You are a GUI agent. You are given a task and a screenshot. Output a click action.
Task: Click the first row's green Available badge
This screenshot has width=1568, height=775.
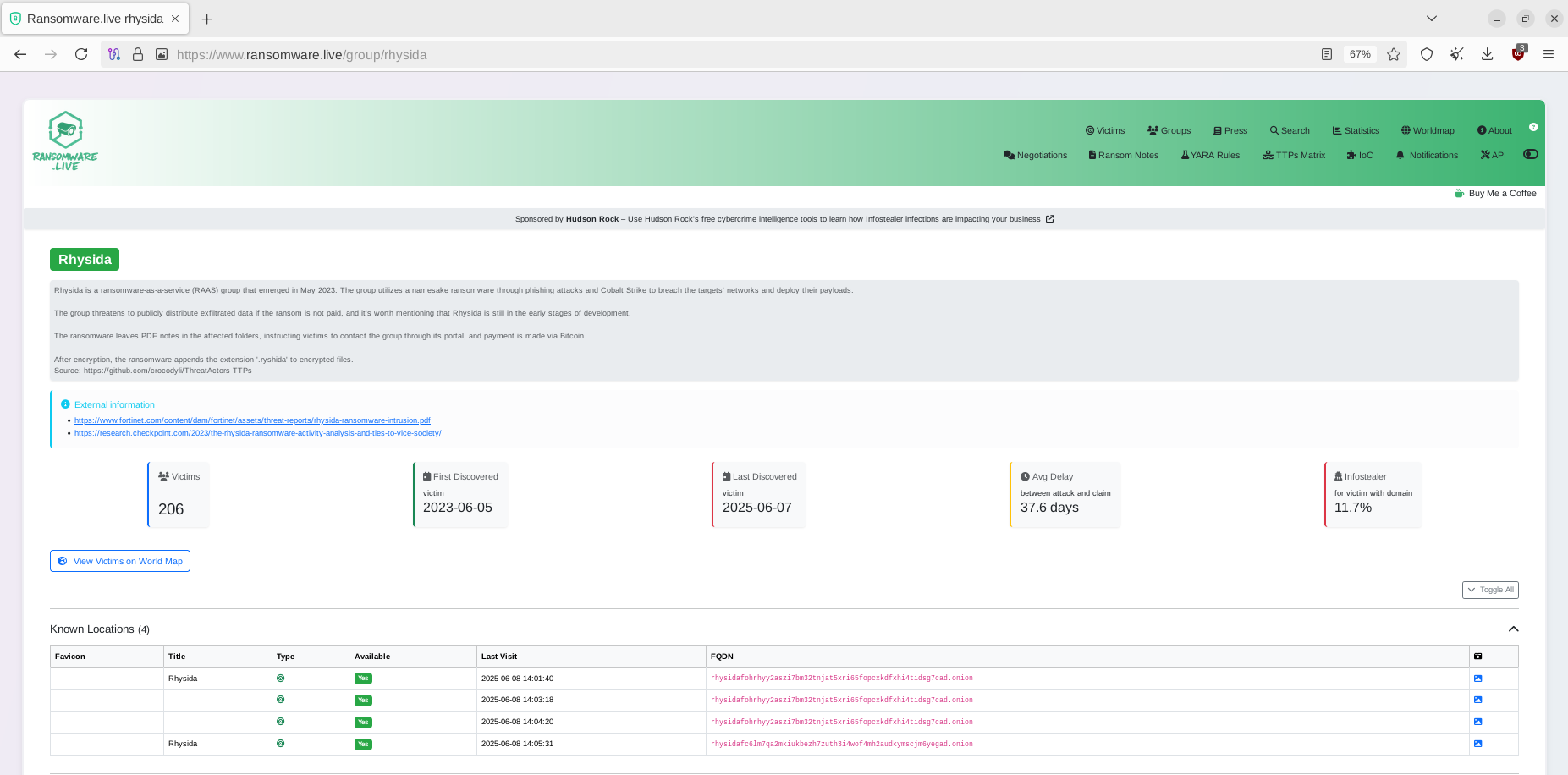point(362,678)
